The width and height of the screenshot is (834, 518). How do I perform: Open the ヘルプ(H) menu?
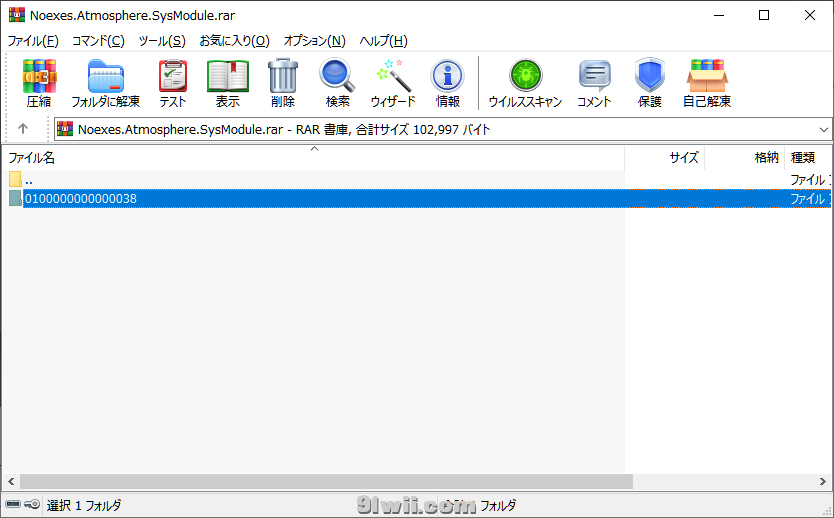pos(383,41)
